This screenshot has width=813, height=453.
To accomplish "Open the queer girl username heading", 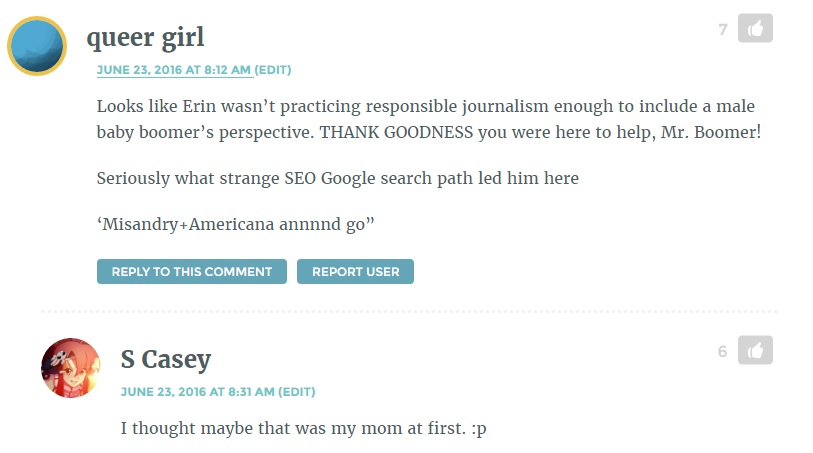I will pos(145,37).
